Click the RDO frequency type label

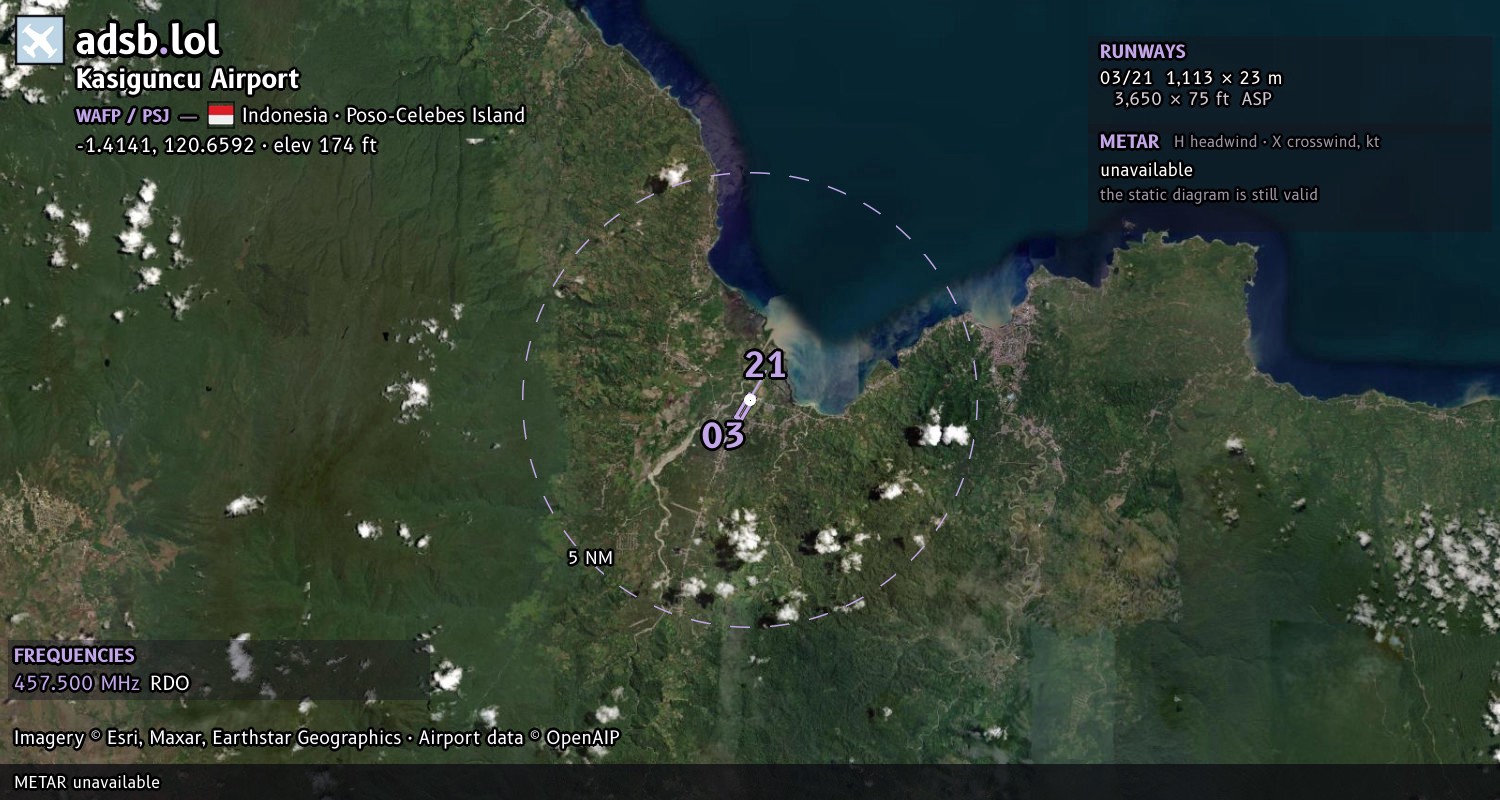click(169, 684)
